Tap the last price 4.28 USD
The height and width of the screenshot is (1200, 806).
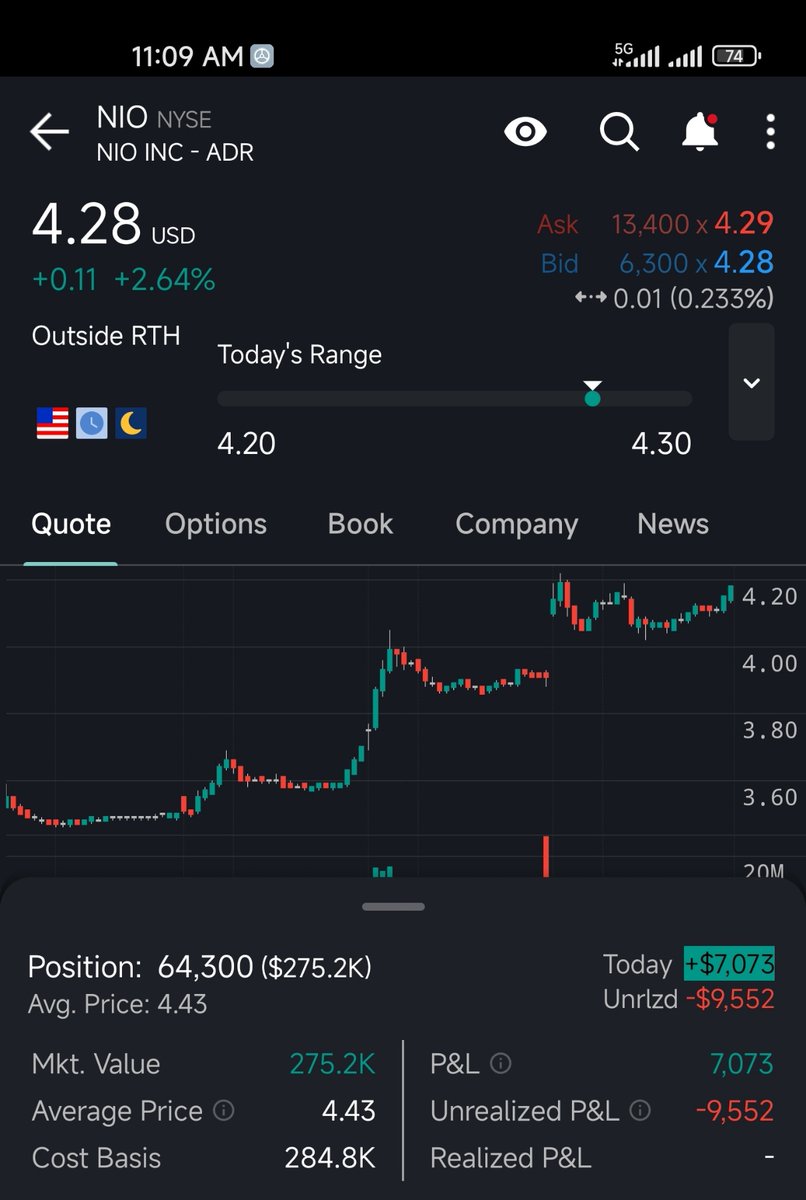click(113, 225)
